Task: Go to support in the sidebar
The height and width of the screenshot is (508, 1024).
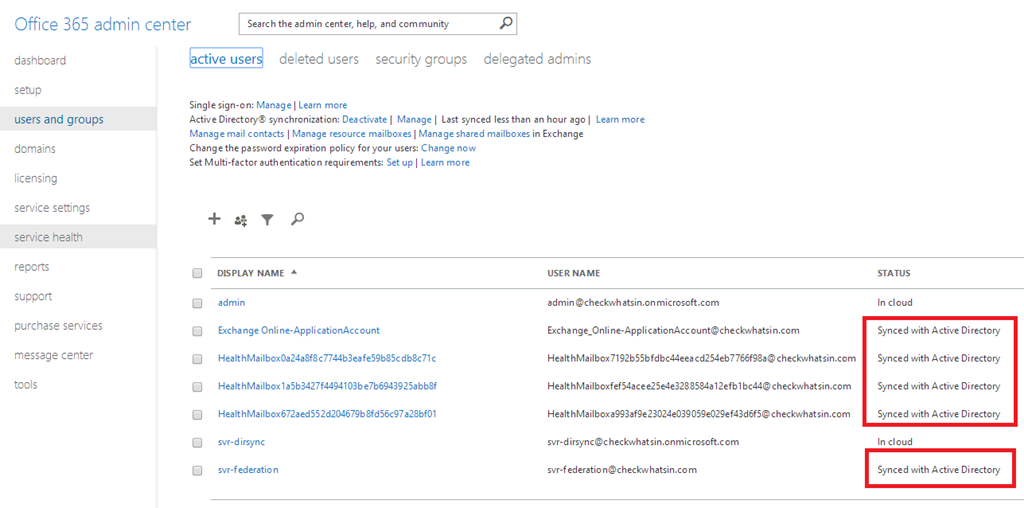Action: (x=33, y=296)
